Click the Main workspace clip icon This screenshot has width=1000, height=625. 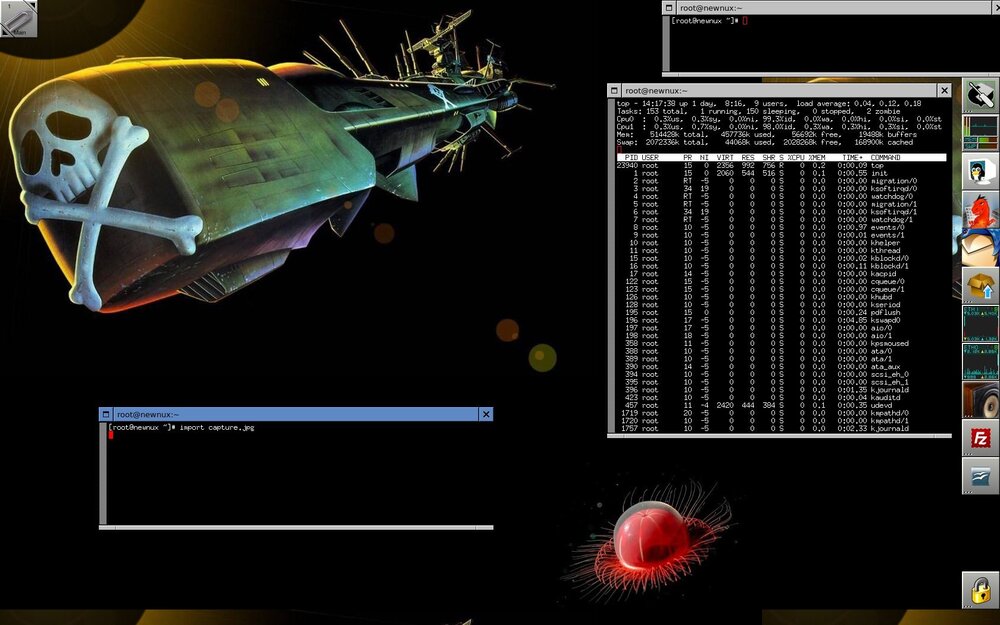point(19,19)
